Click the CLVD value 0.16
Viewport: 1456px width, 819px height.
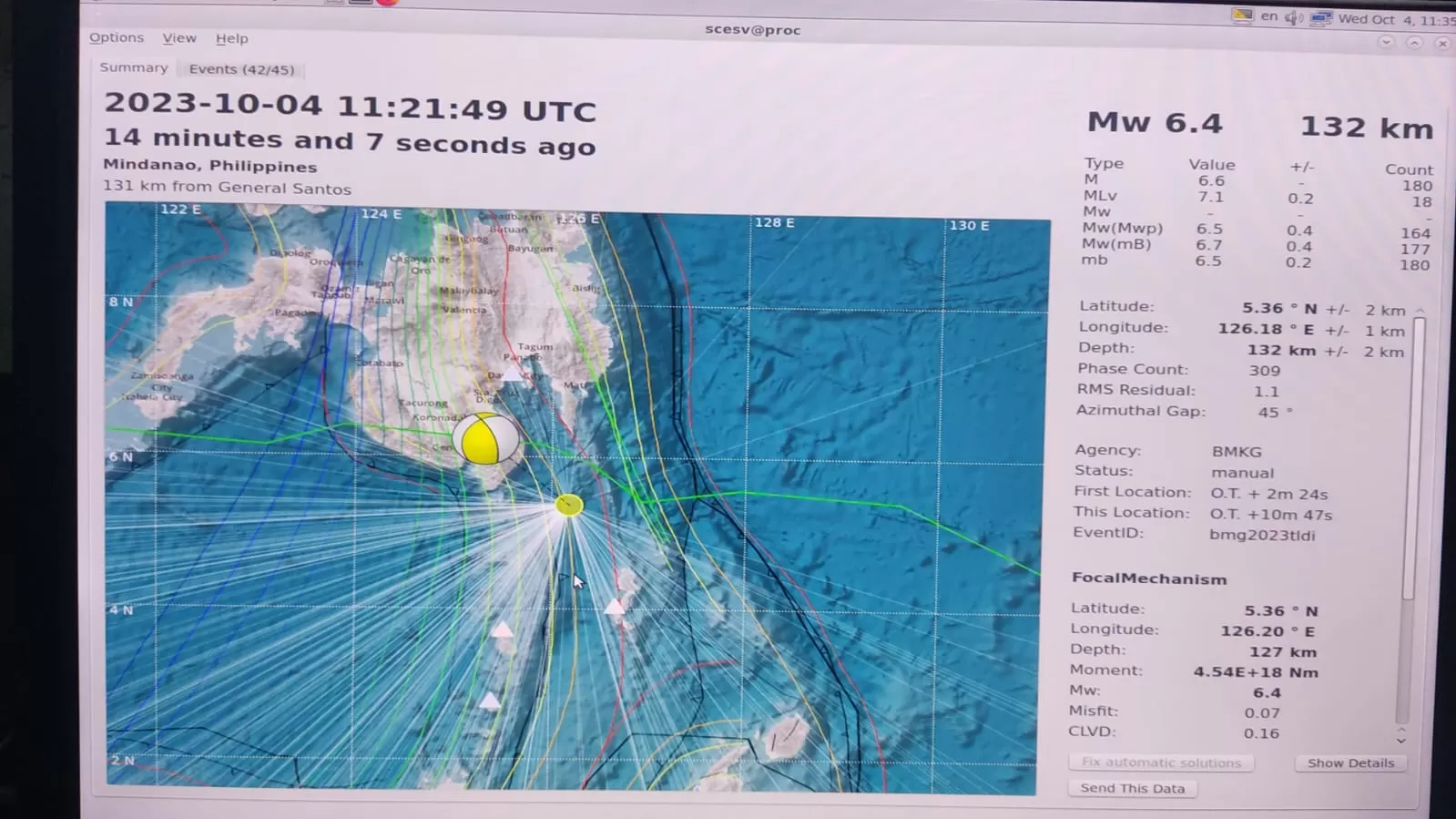tap(1261, 733)
